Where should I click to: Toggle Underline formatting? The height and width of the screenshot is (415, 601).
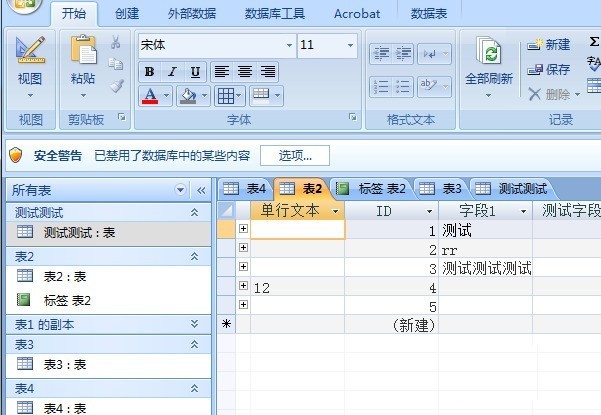coord(195,72)
